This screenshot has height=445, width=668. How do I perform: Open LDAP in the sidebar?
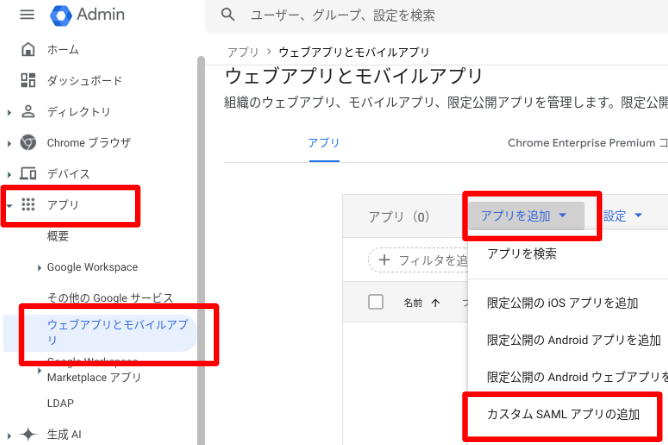click(x=60, y=403)
